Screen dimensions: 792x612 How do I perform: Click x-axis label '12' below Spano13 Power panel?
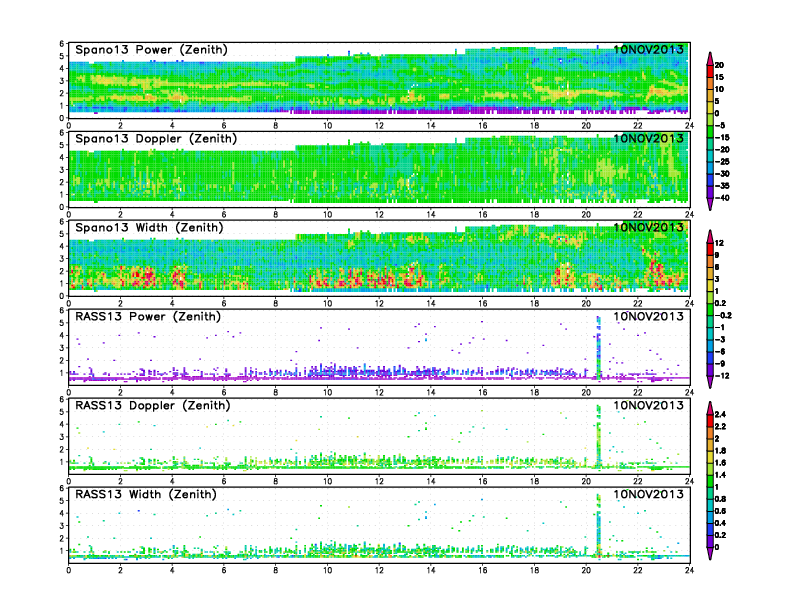click(x=379, y=126)
